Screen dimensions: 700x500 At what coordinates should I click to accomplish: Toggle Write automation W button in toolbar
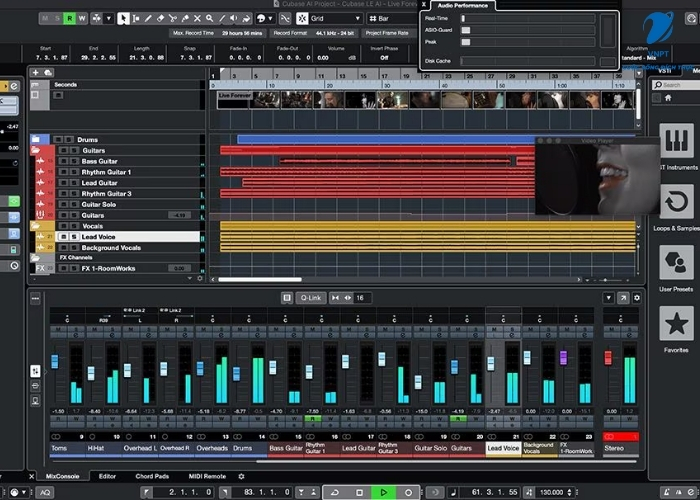(82, 18)
